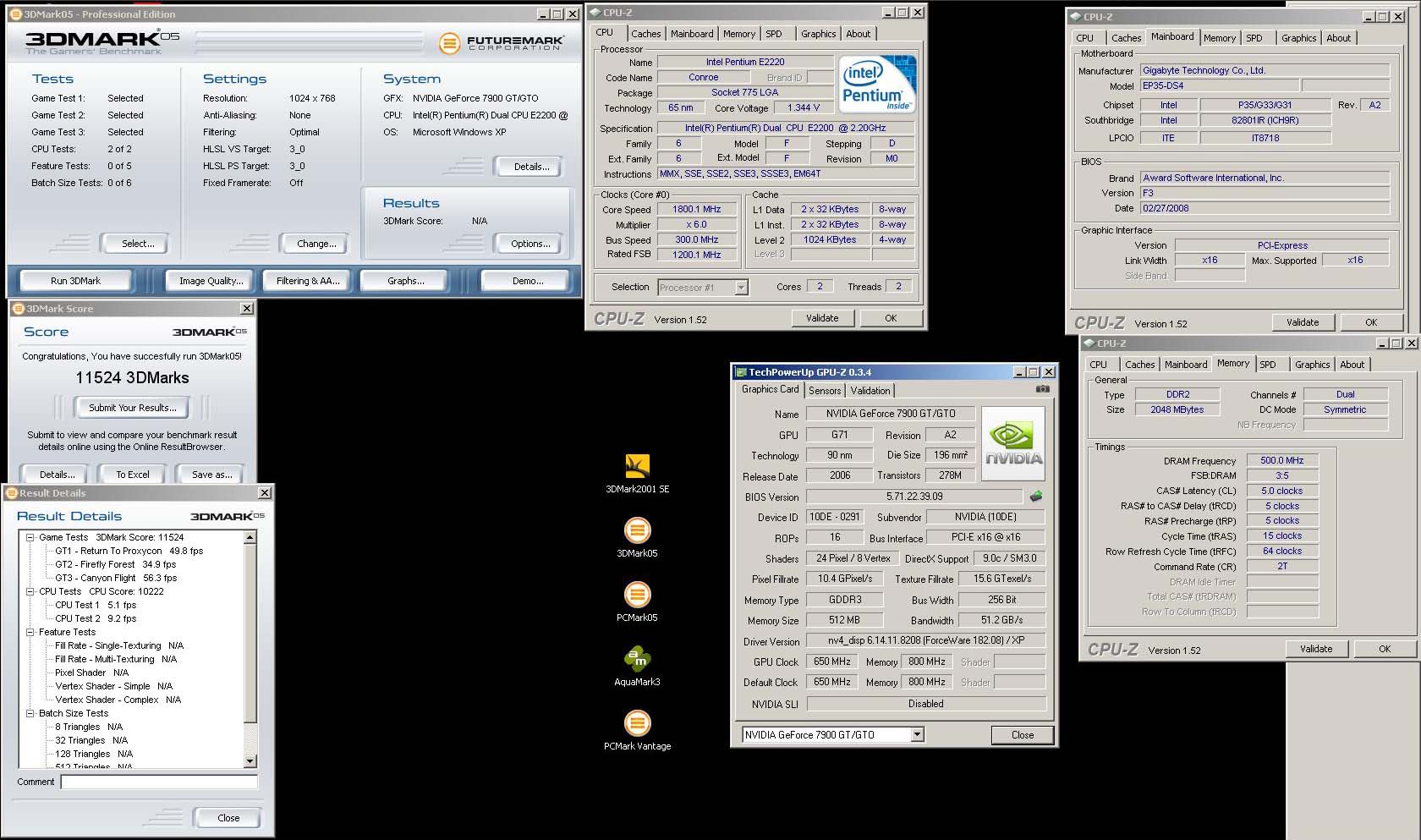Click the DRAM Frequency 500.0 MHz value
1421x840 pixels.
tap(1282, 460)
